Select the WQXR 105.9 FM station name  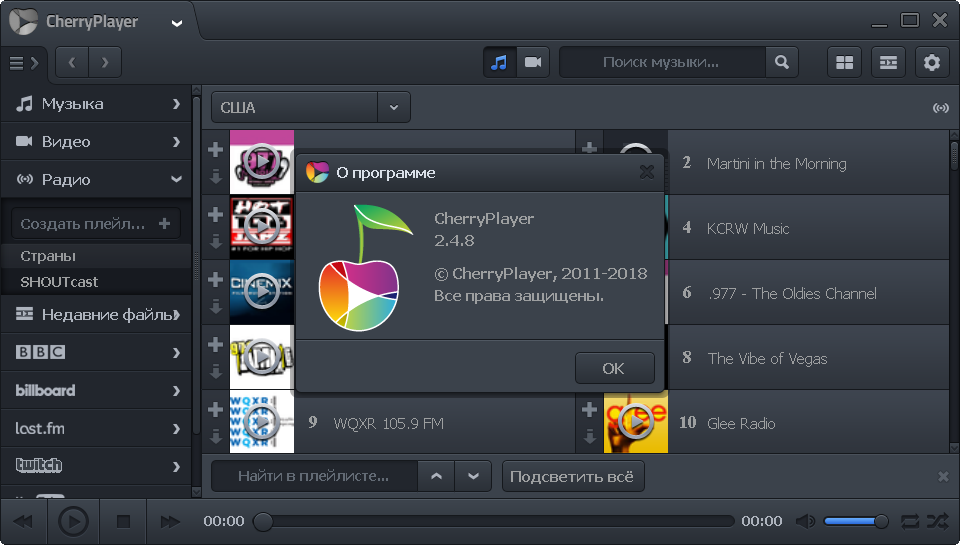(x=388, y=424)
